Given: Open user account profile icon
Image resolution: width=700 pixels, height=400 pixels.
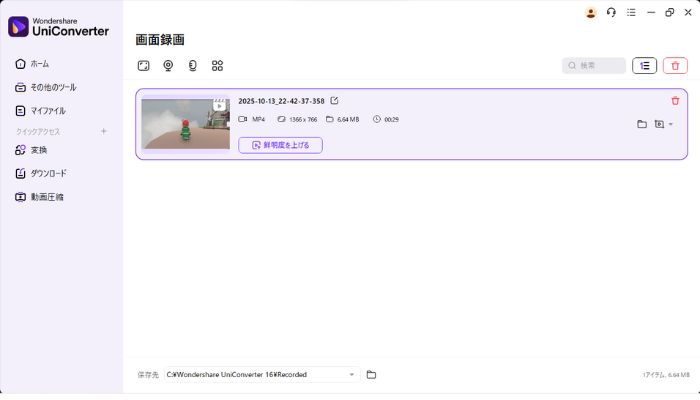Looking at the screenshot, I should [591, 12].
